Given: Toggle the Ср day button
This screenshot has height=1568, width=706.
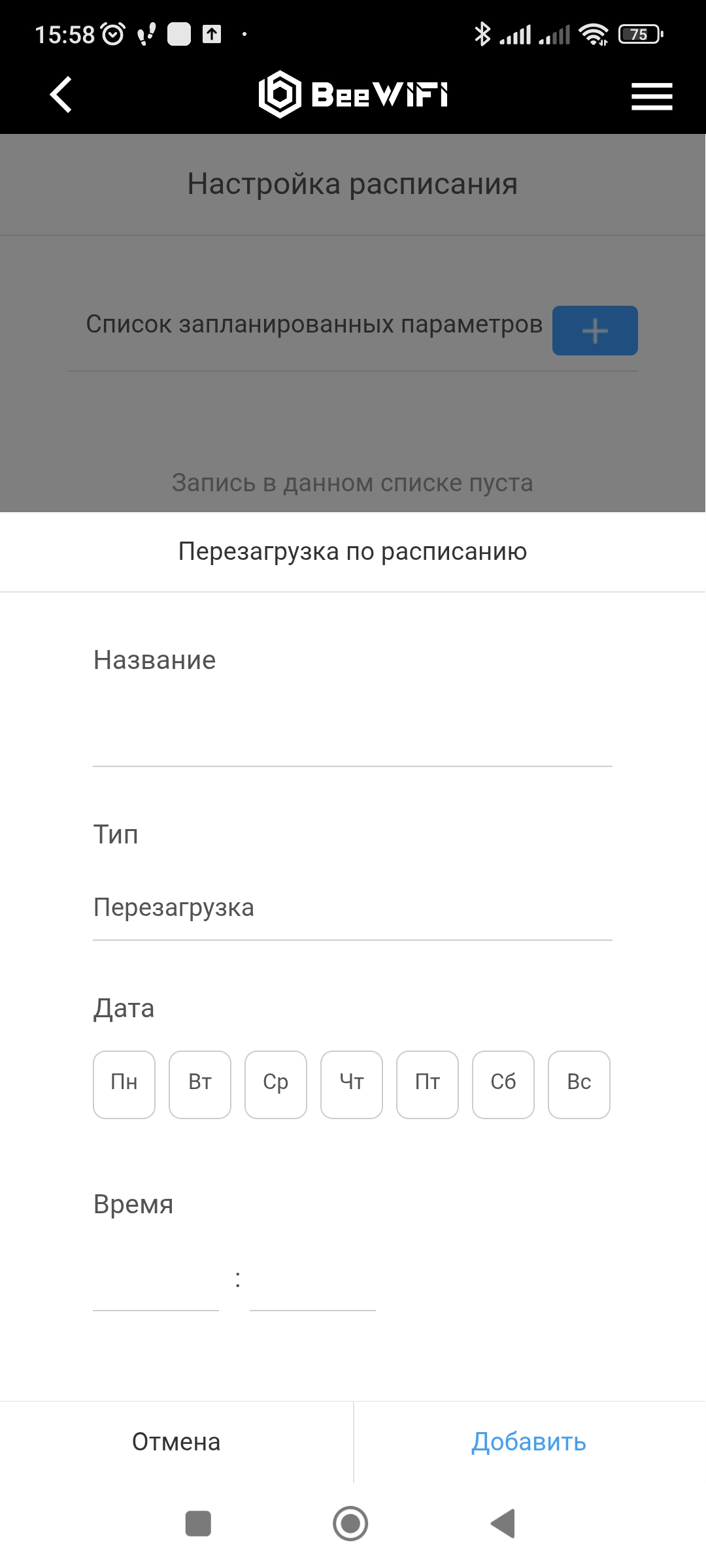Looking at the screenshot, I should click(x=276, y=1085).
